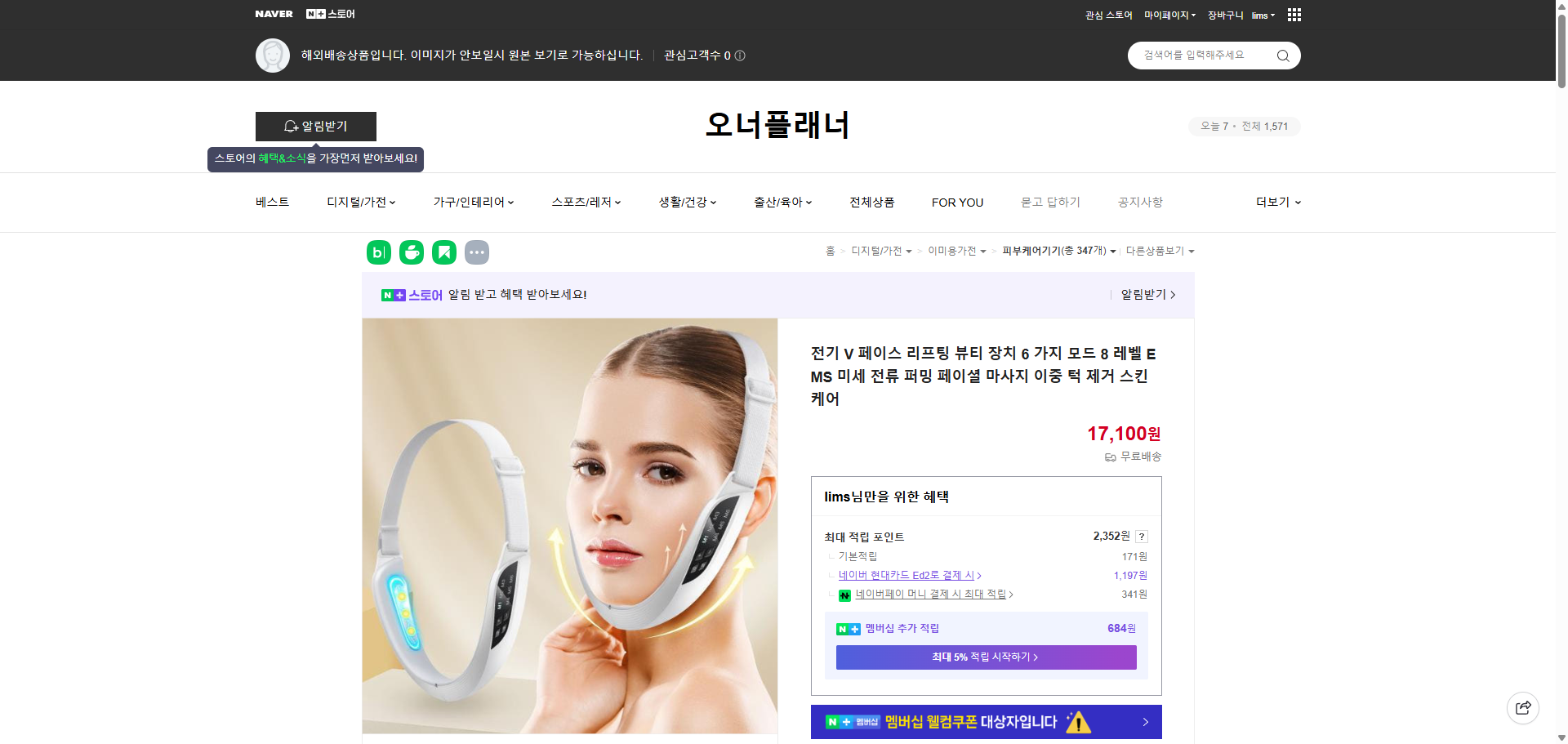Click the Naver Cafe share icon
Screen dimensions: 1568x744
412,252
